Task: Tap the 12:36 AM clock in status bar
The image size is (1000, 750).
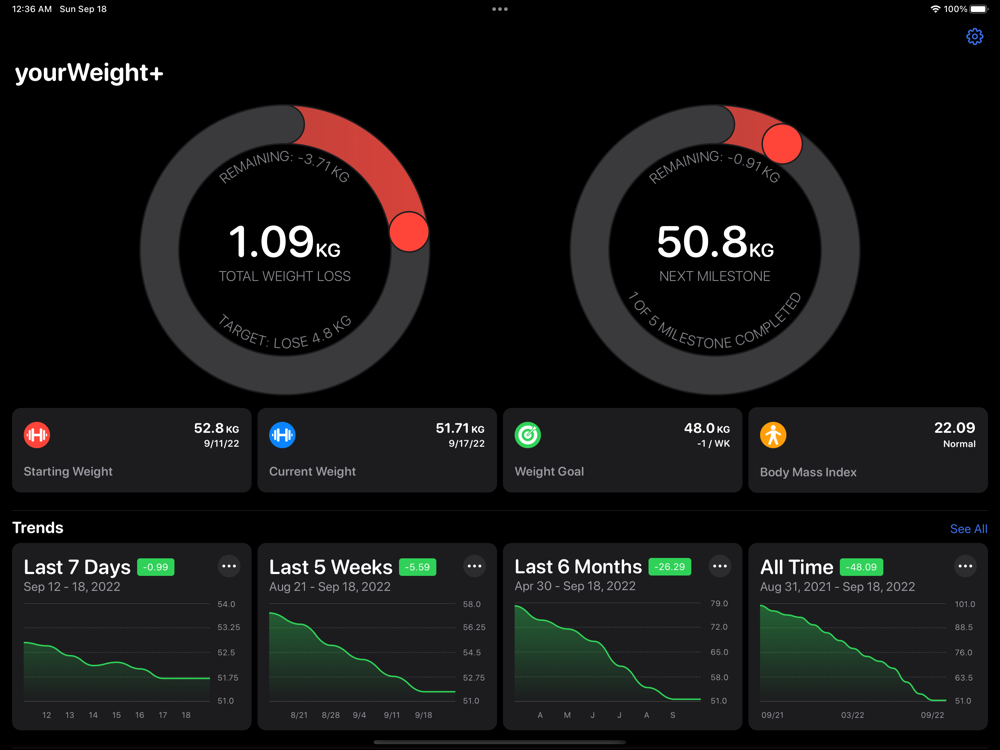Action: point(32,9)
